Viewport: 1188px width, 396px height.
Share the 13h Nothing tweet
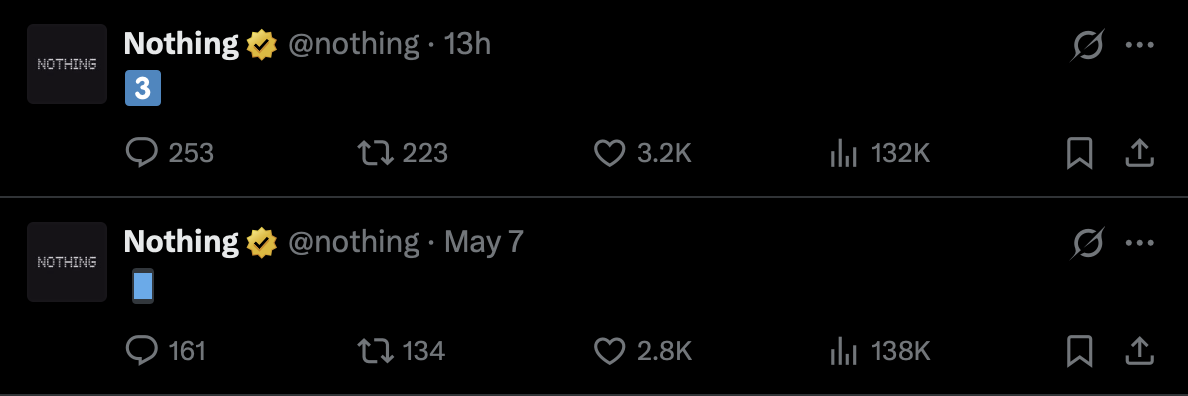1139,154
